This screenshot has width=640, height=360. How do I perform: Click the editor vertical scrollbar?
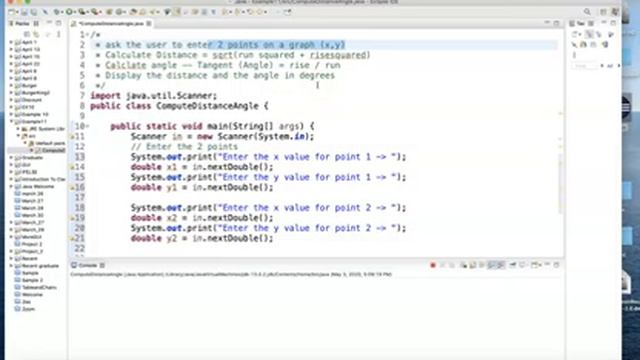click(560, 184)
